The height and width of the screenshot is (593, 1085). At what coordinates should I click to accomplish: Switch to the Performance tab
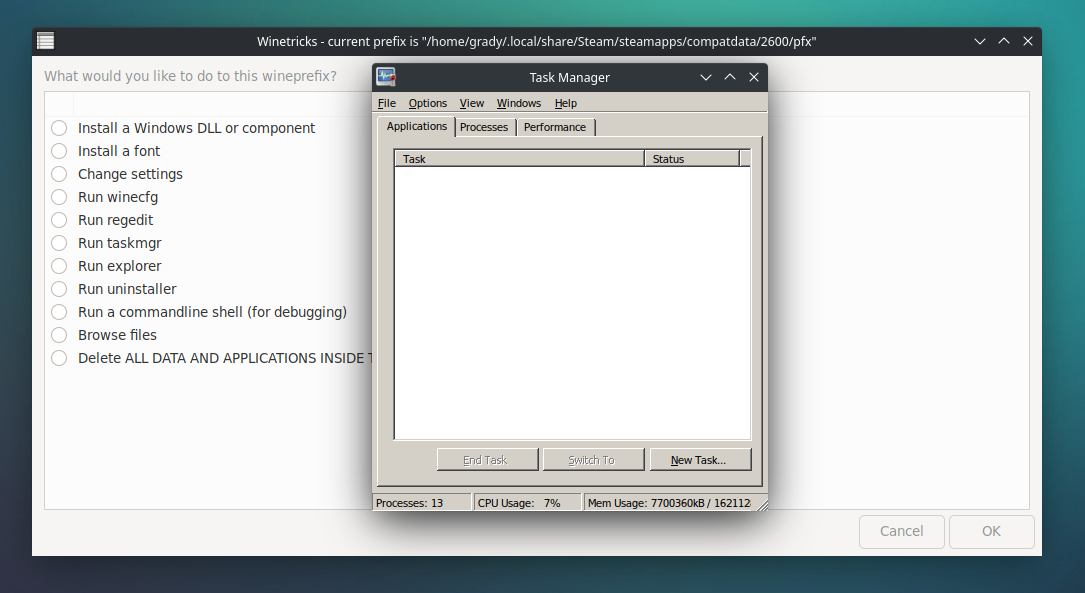(x=555, y=127)
